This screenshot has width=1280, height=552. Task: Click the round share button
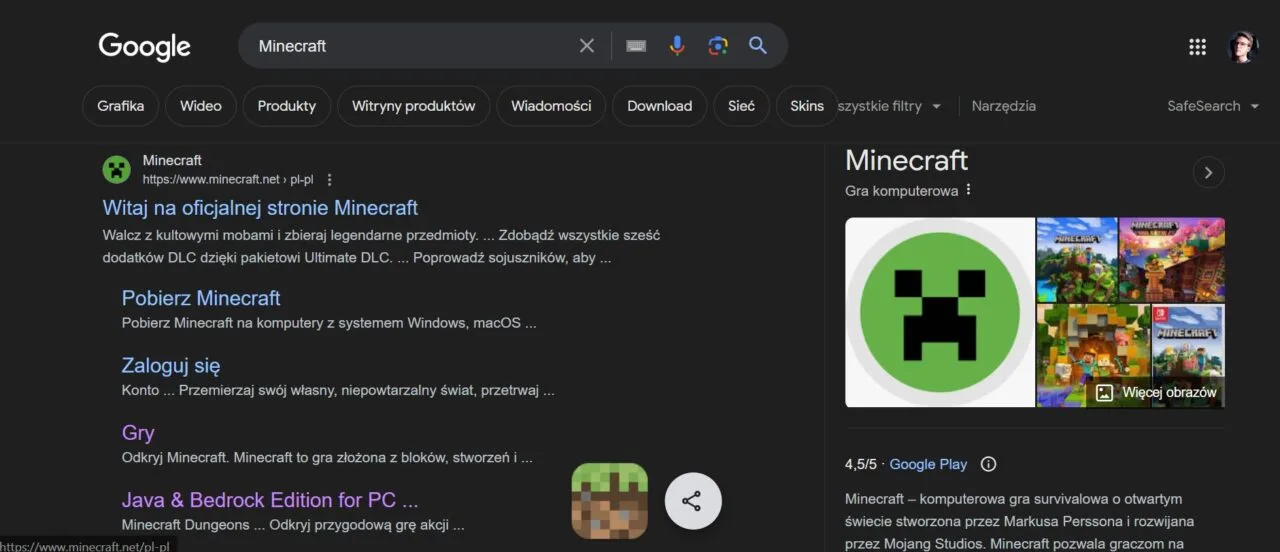[692, 501]
